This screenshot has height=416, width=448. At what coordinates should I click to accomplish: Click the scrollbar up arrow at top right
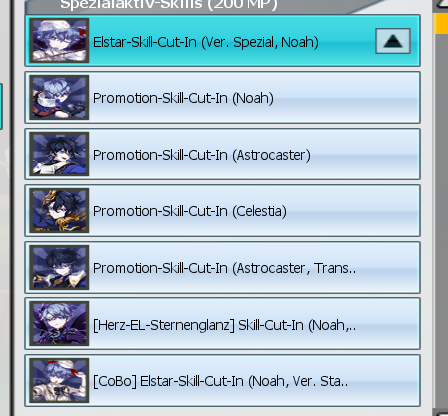click(x=442, y=4)
